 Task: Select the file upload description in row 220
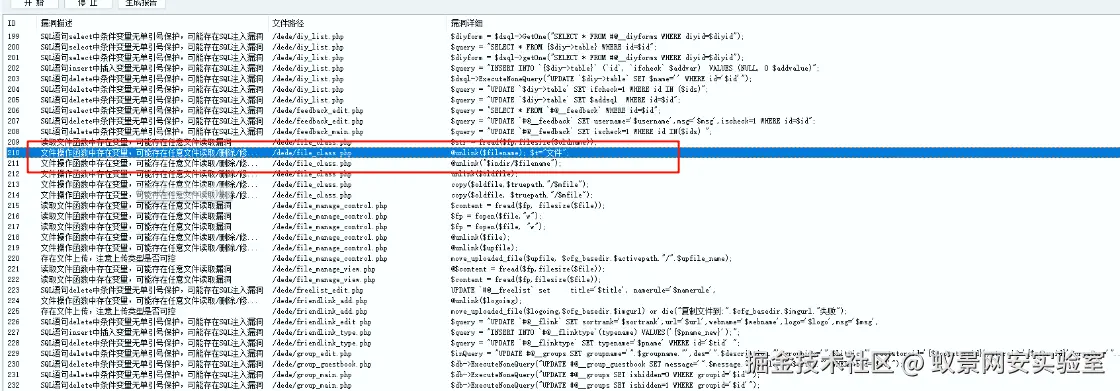pyautogui.click(x=108, y=259)
